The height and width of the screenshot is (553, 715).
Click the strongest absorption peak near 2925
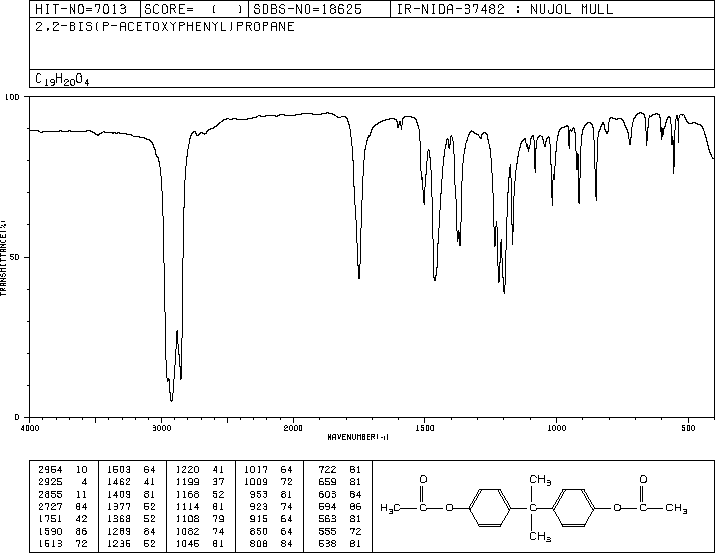[171, 400]
